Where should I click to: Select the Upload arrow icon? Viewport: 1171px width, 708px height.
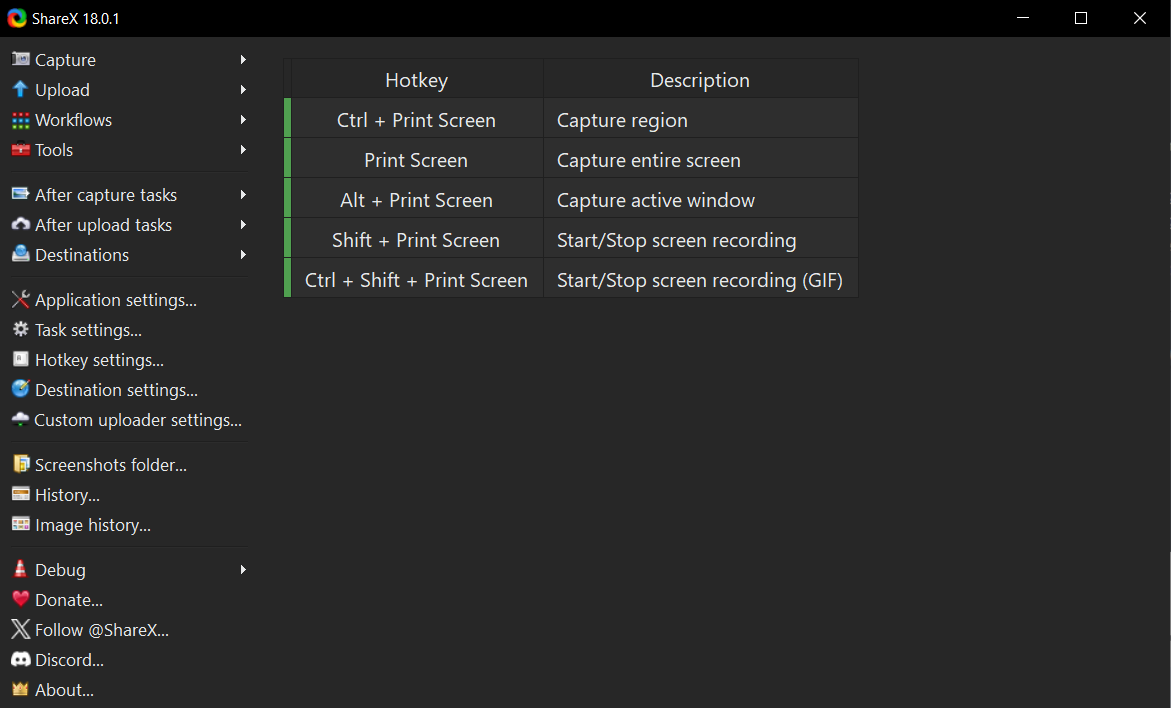tap(20, 89)
